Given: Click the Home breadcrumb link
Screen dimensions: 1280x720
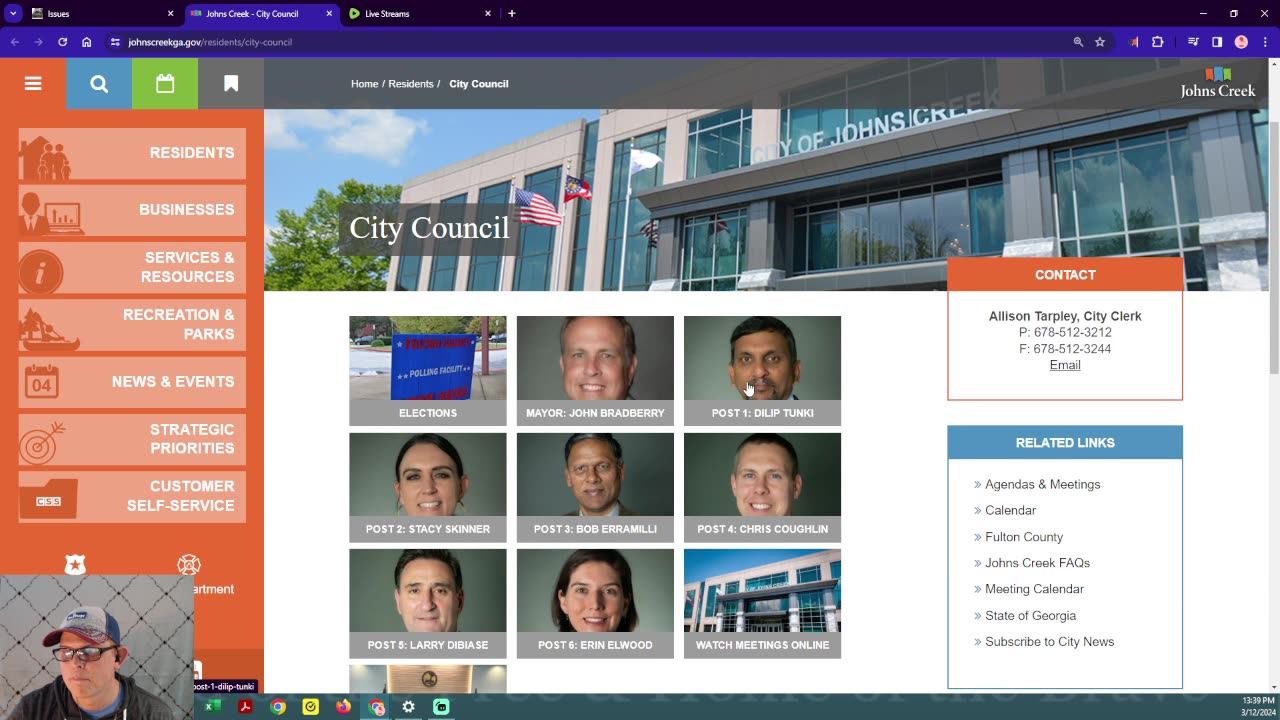Looking at the screenshot, I should click(364, 84).
